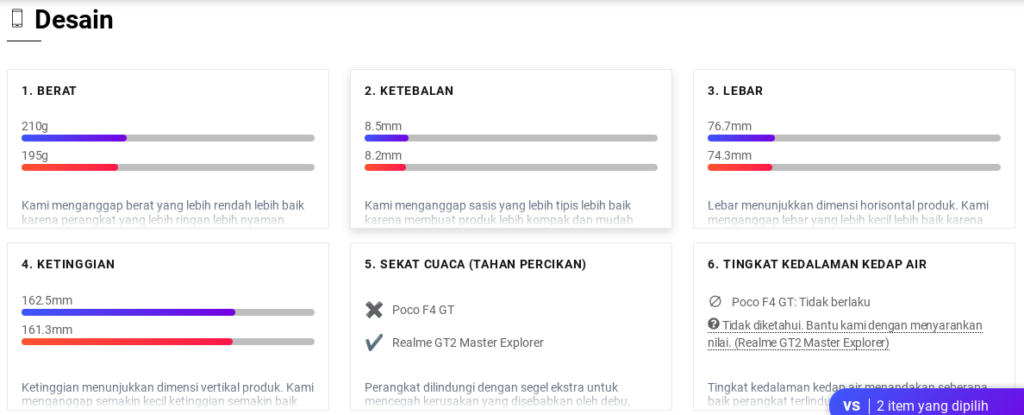This screenshot has height=415, width=1024.
Task: Select the 8.2mm thickness bar
Action: [511, 167]
